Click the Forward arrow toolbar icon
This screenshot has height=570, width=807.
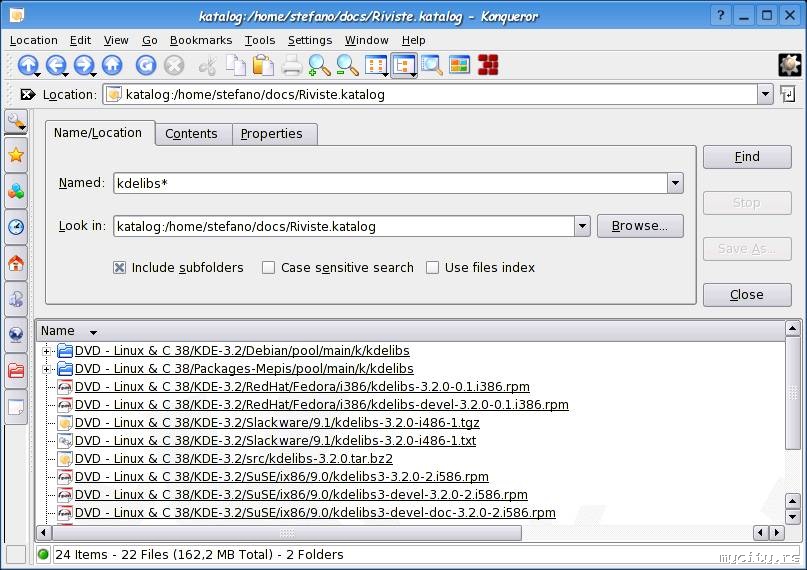point(84,65)
